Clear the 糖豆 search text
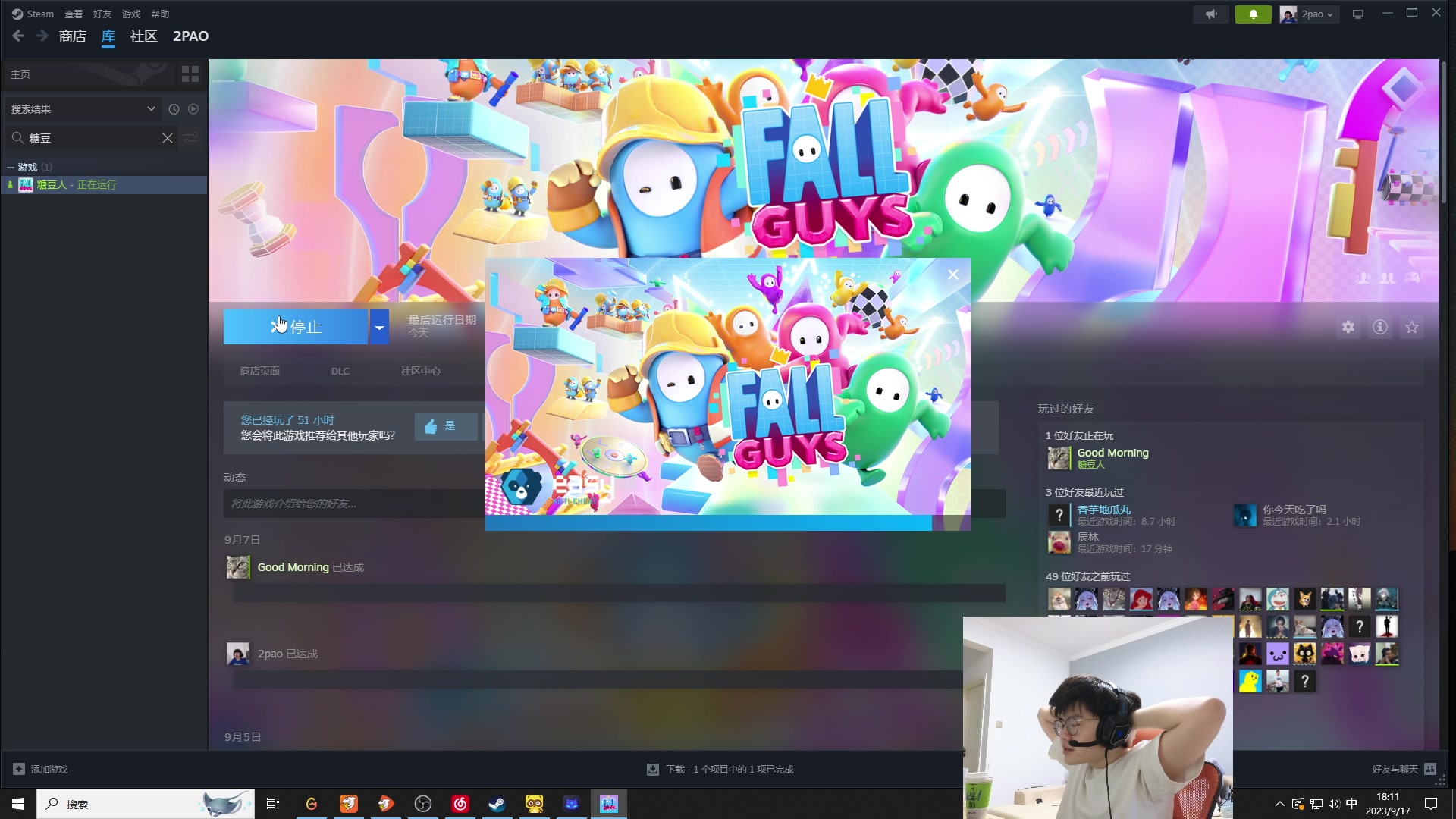This screenshot has width=1456, height=819. (x=168, y=138)
